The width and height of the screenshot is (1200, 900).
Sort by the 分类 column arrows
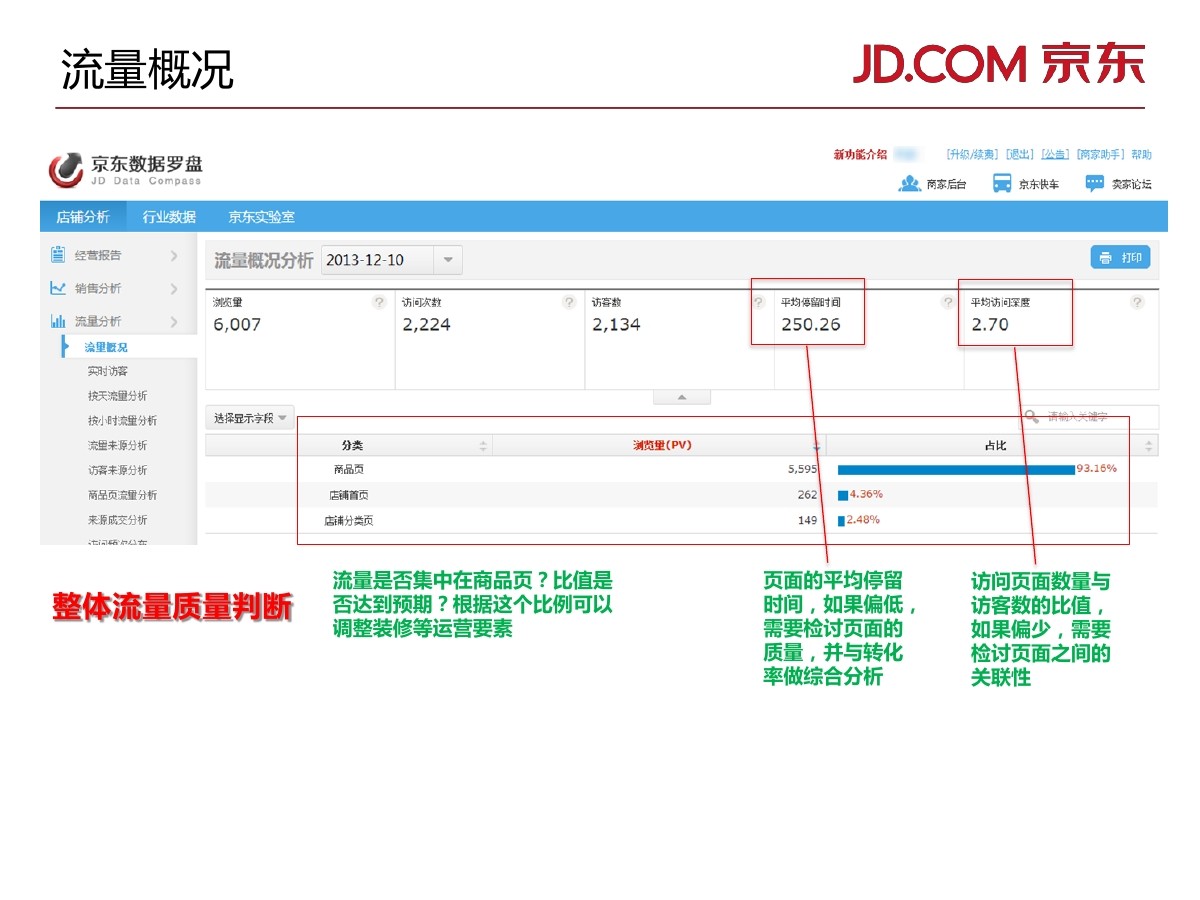tap(484, 446)
